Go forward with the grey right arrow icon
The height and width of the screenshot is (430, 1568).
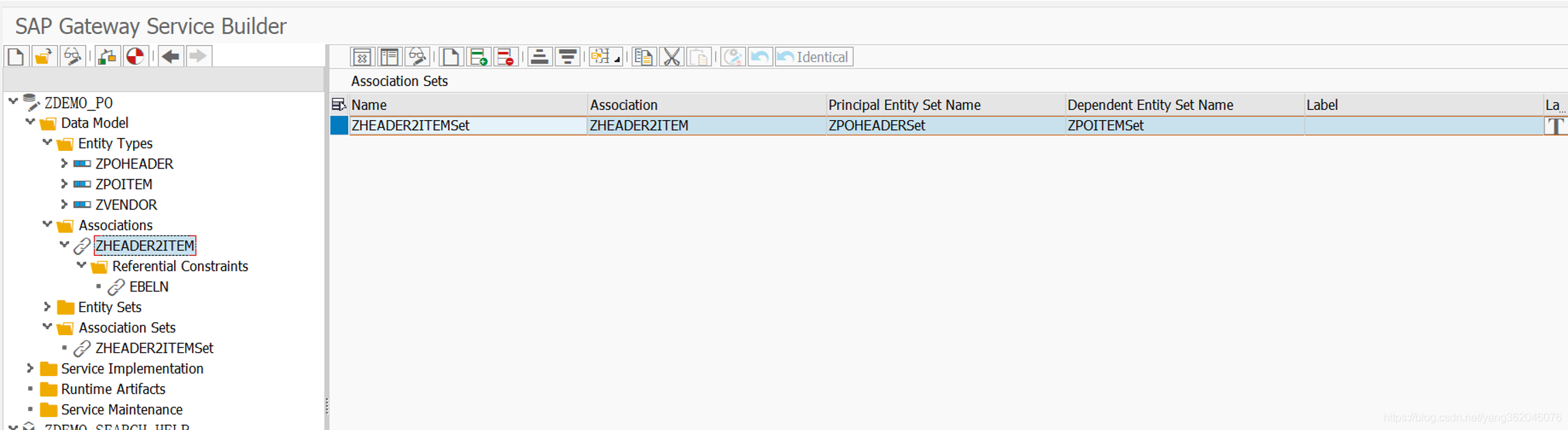[198, 56]
